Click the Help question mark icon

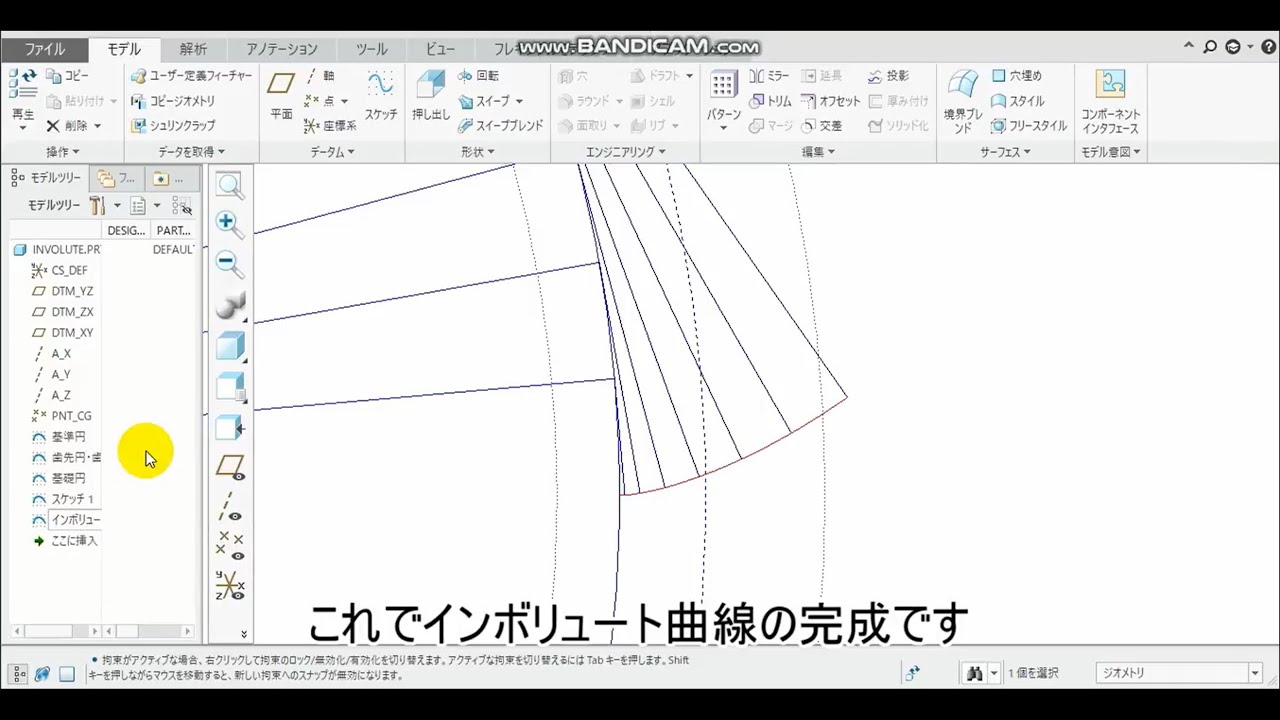click(x=1268, y=47)
